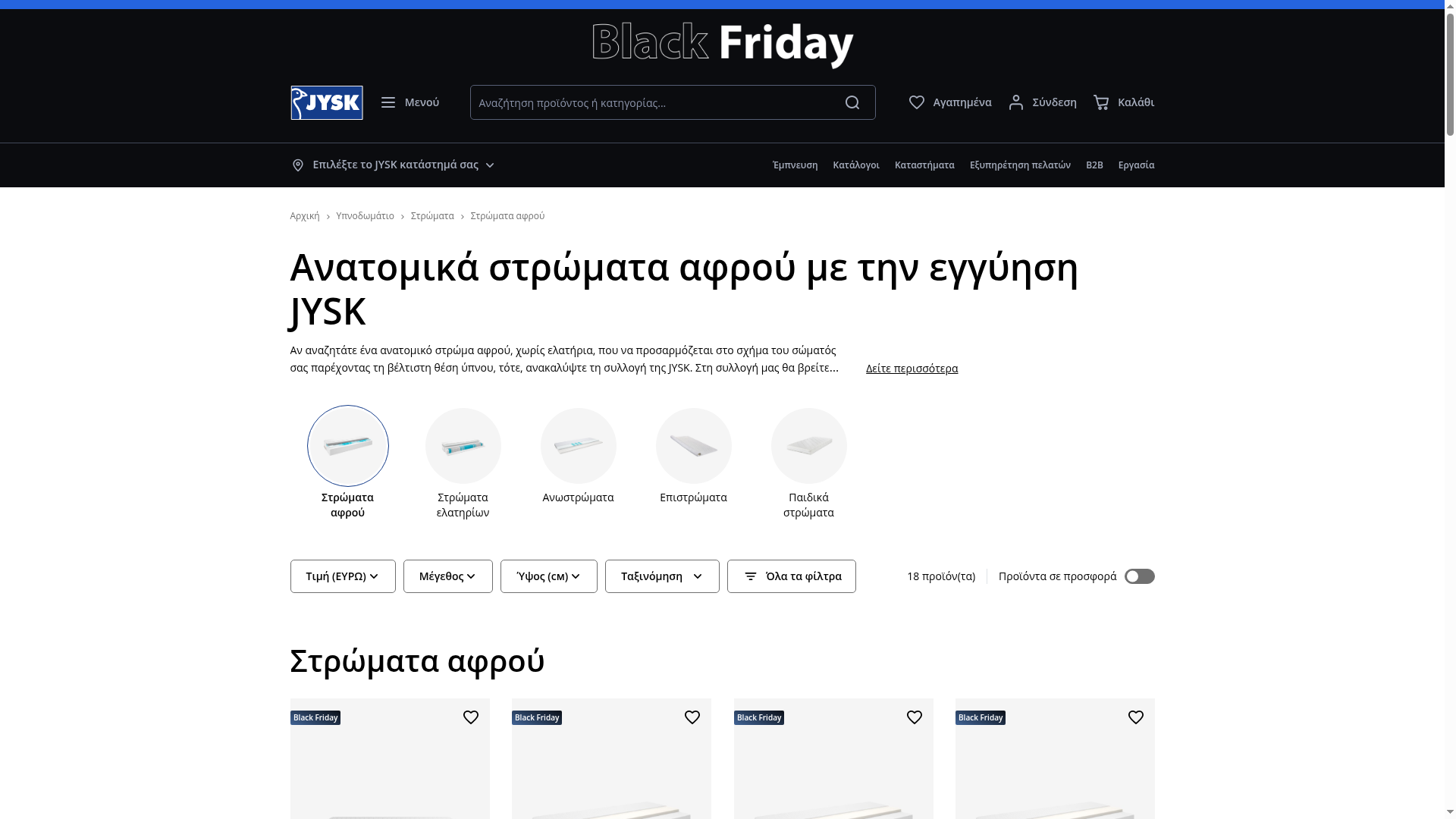Select Ανωστρώματα category thumbnail

(579, 446)
